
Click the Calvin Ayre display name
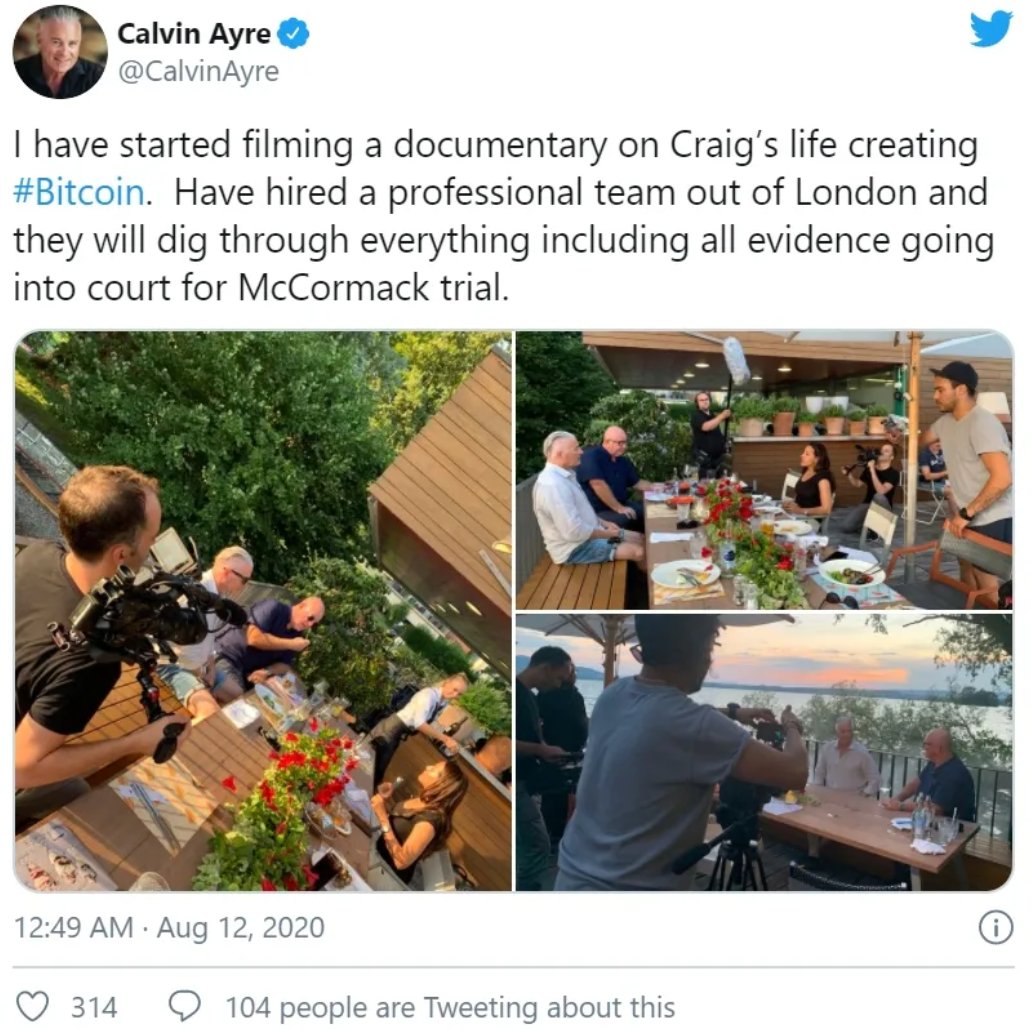[194, 34]
